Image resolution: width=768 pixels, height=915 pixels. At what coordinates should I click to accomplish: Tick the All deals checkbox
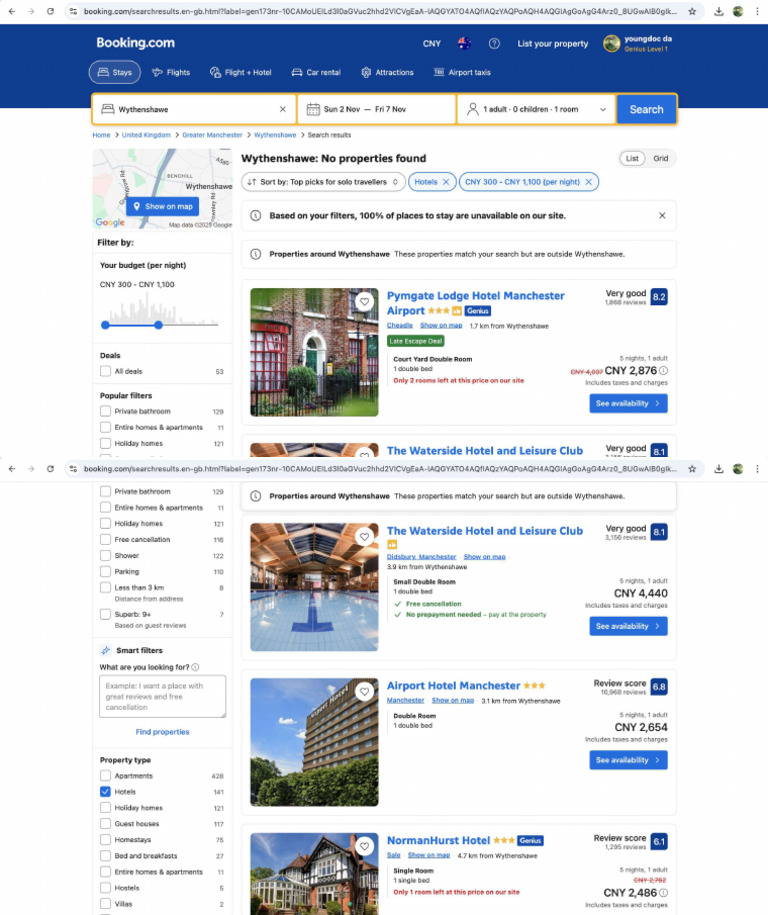coord(105,371)
